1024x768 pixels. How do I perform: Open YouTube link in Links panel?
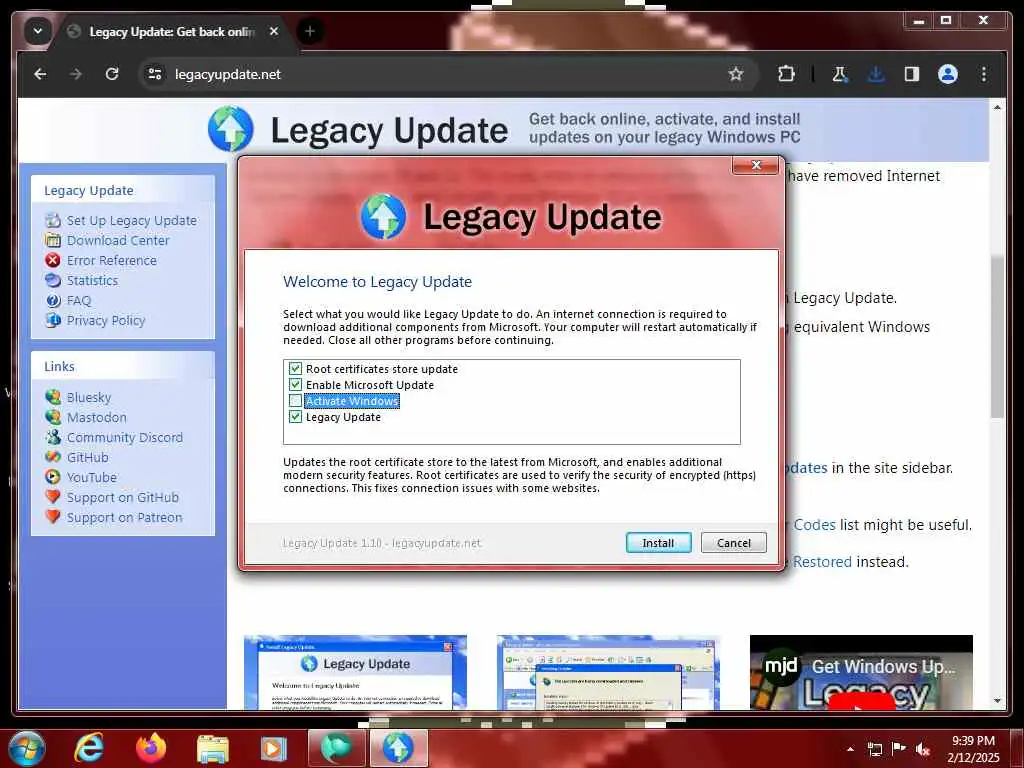[x=91, y=477]
